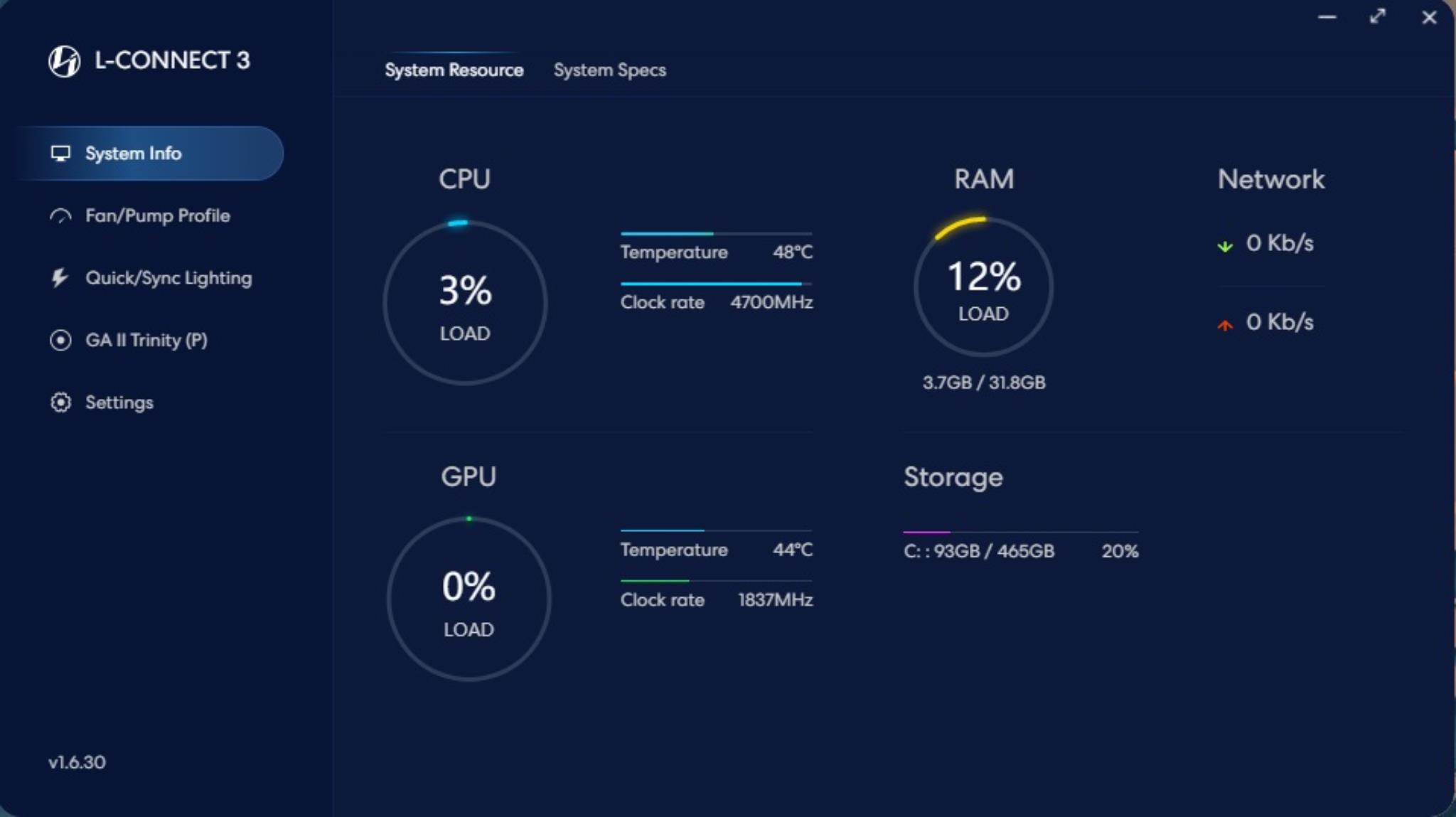1456x817 pixels.
Task: Click the CPU Temperature progress bar
Action: (x=716, y=233)
